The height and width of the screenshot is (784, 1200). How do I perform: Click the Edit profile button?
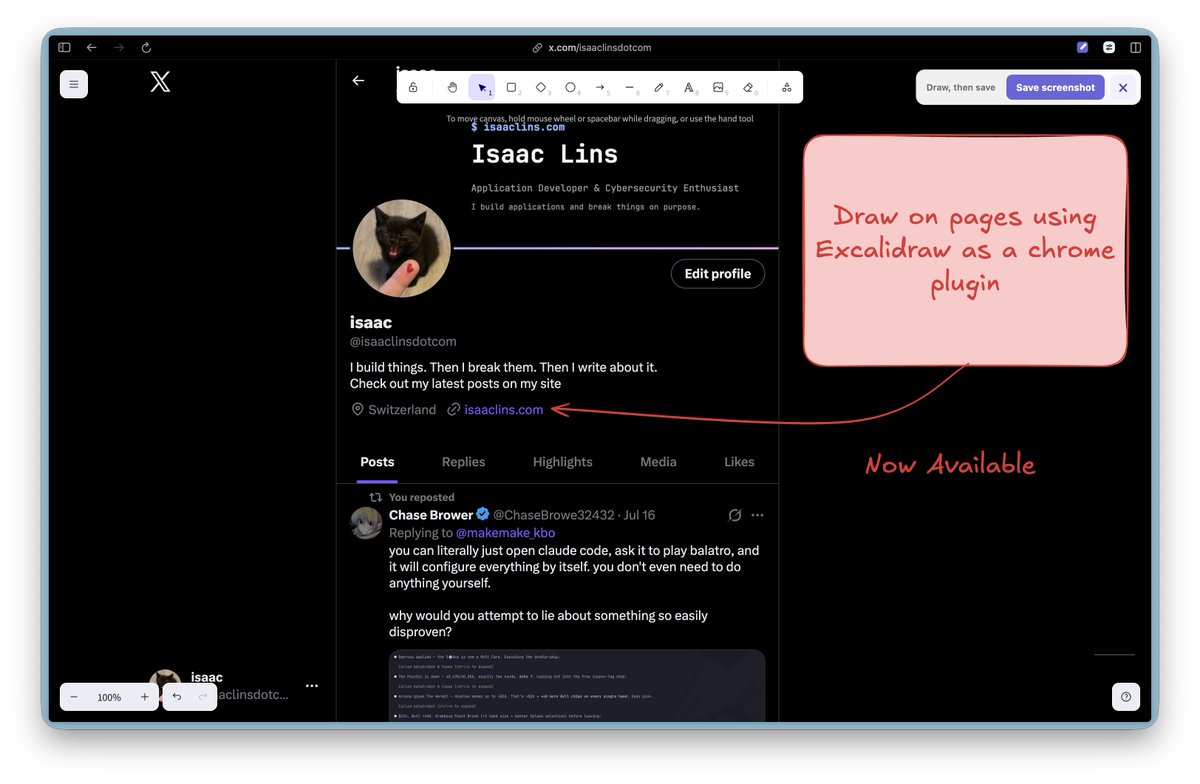[x=718, y=274]
